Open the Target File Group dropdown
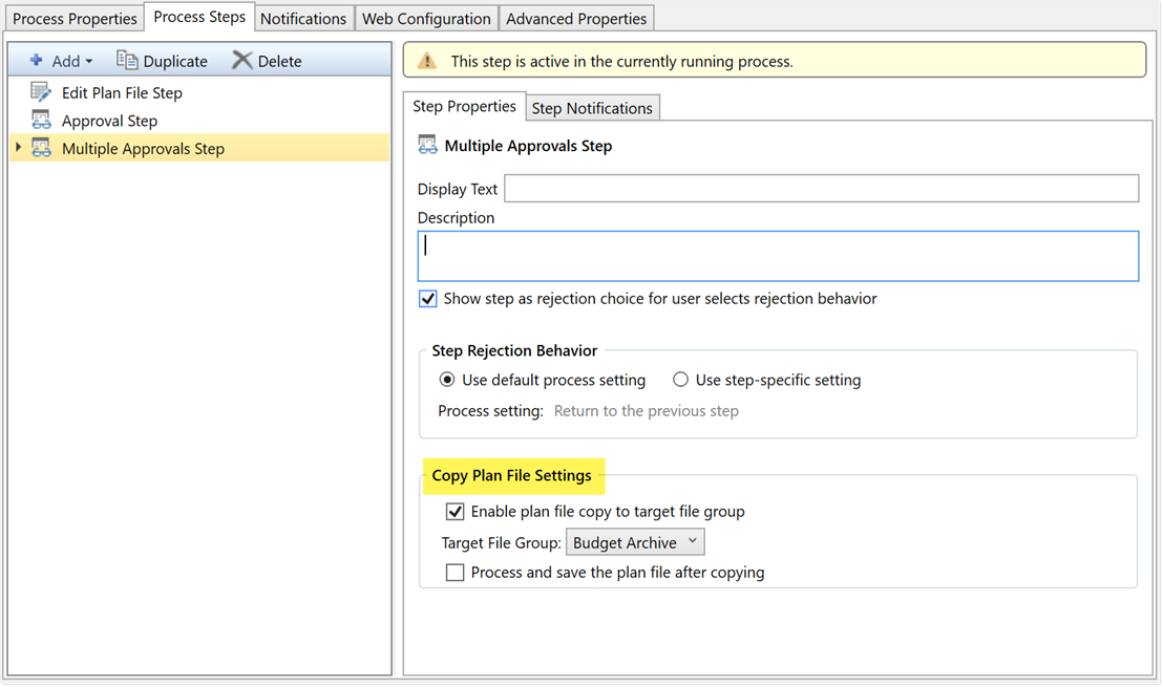1163x687 pixels. click(635, 543)
